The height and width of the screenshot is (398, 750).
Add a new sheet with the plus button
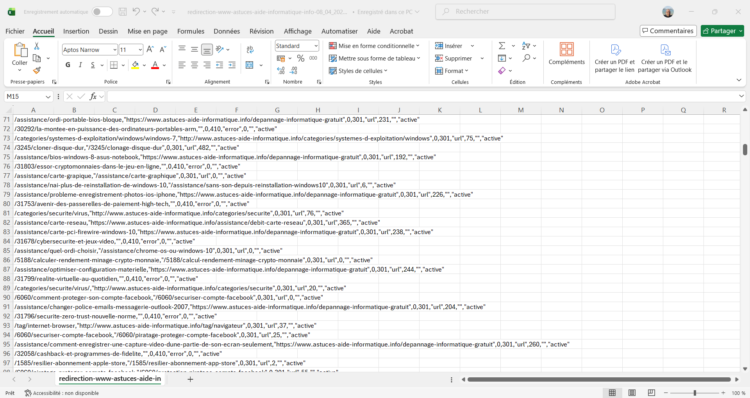190,379
